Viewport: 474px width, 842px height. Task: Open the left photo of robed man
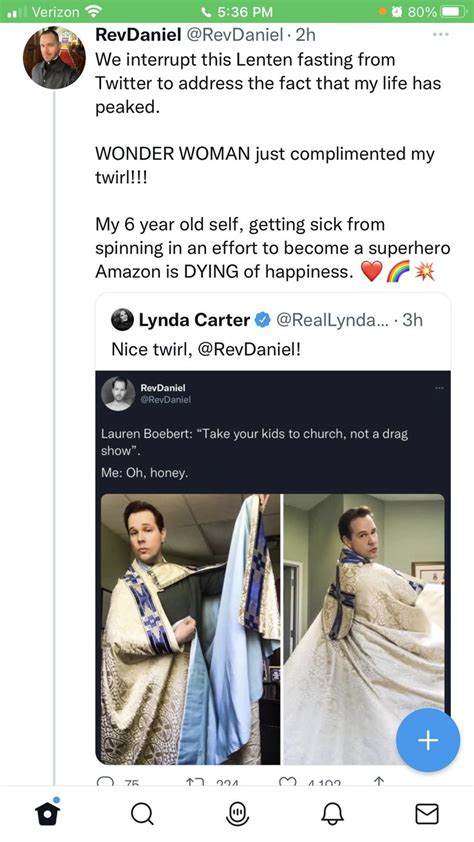click(x=190, y=629)
